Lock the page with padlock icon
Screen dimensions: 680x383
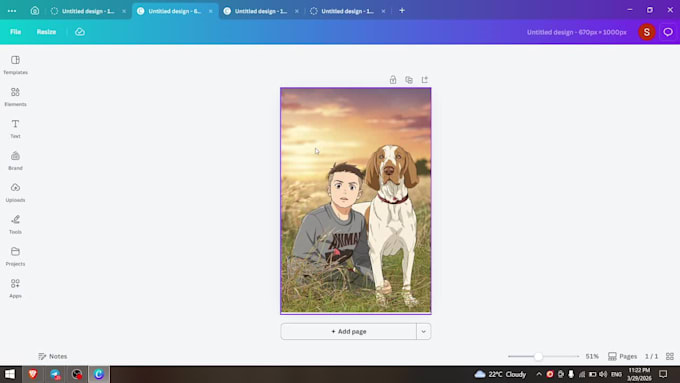pyautogui.click(x=393, y=80)
